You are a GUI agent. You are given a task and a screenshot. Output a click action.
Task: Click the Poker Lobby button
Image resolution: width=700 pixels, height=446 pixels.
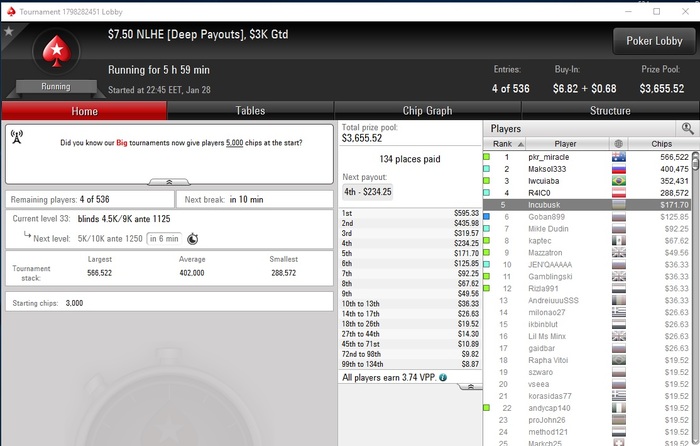tap(654, 41)
